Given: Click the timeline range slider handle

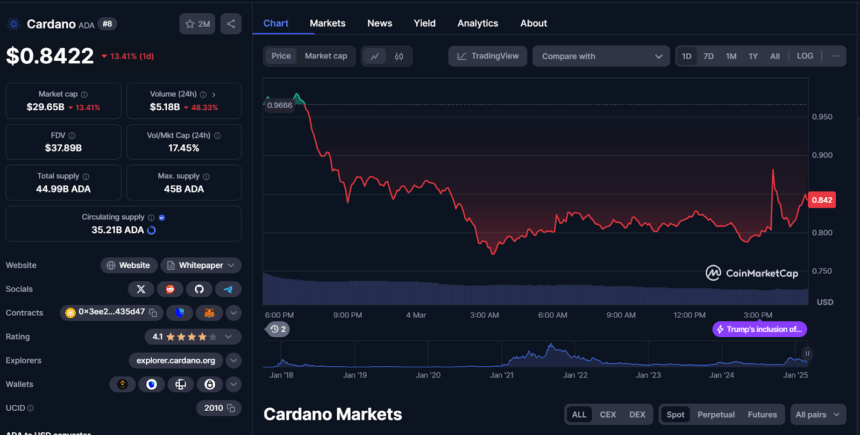Looking at the screenshot, I should [807, 353].
